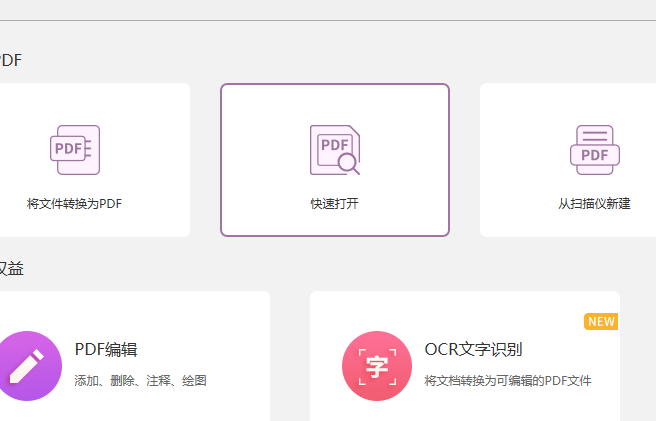Click the convert-file-to-PDF icon
Viewport: 656px width, 421px height.
pos(75,150)
